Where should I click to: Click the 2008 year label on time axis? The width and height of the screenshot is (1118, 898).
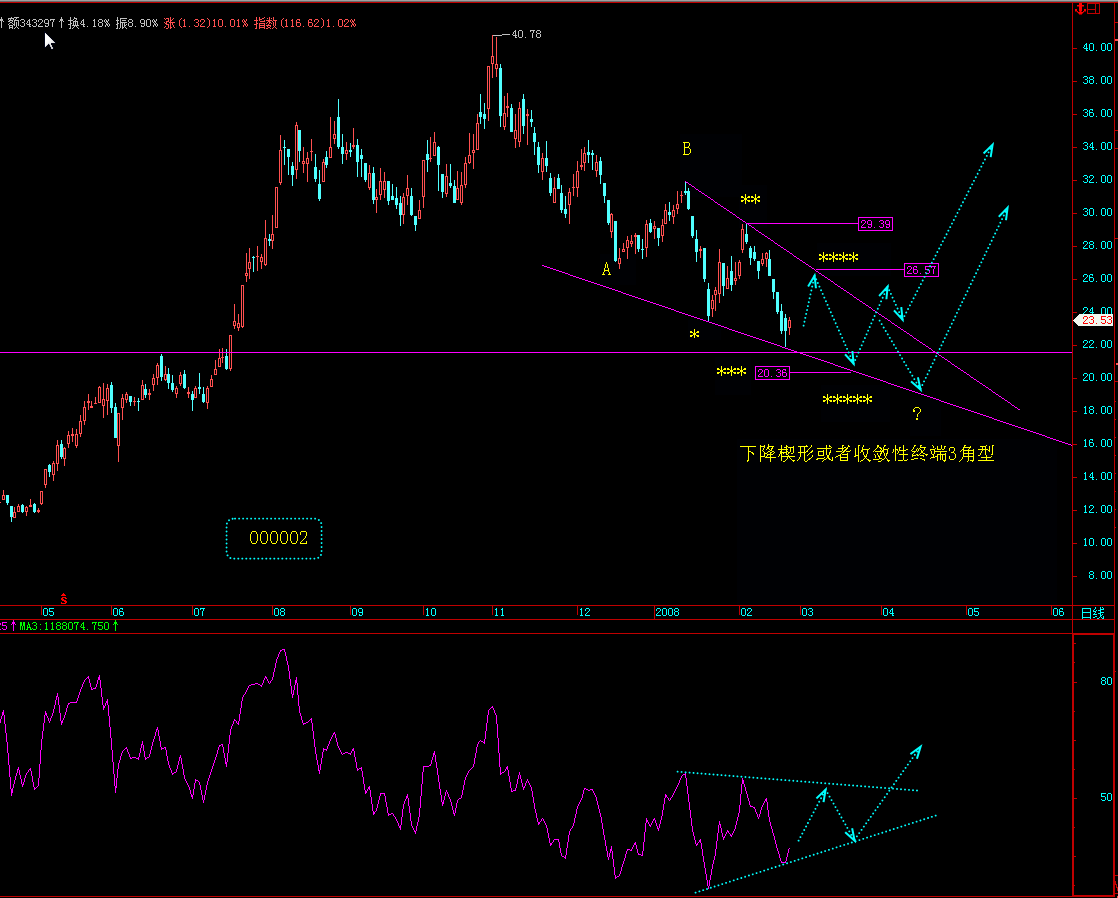(x=667, y=612)
